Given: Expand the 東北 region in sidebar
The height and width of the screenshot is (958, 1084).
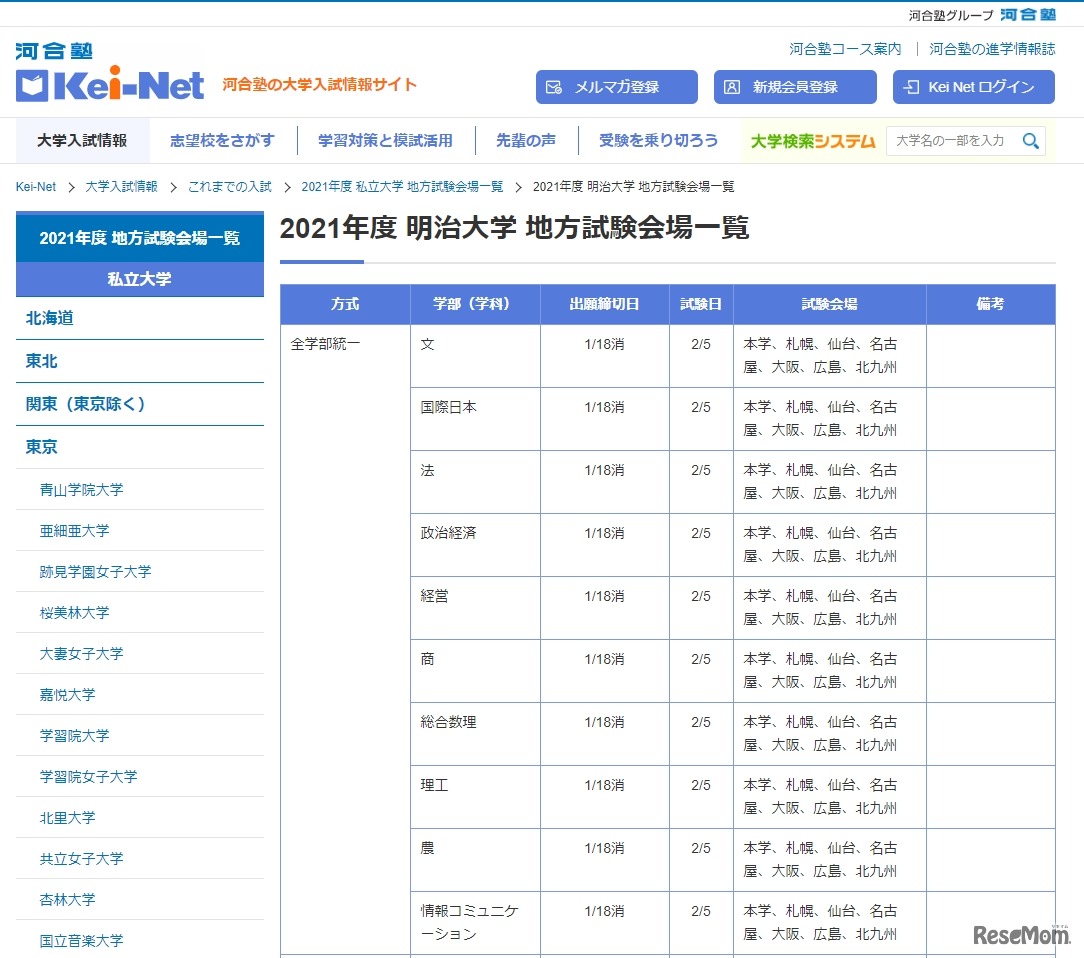Looking at the screenshot, I should point(42,361).
